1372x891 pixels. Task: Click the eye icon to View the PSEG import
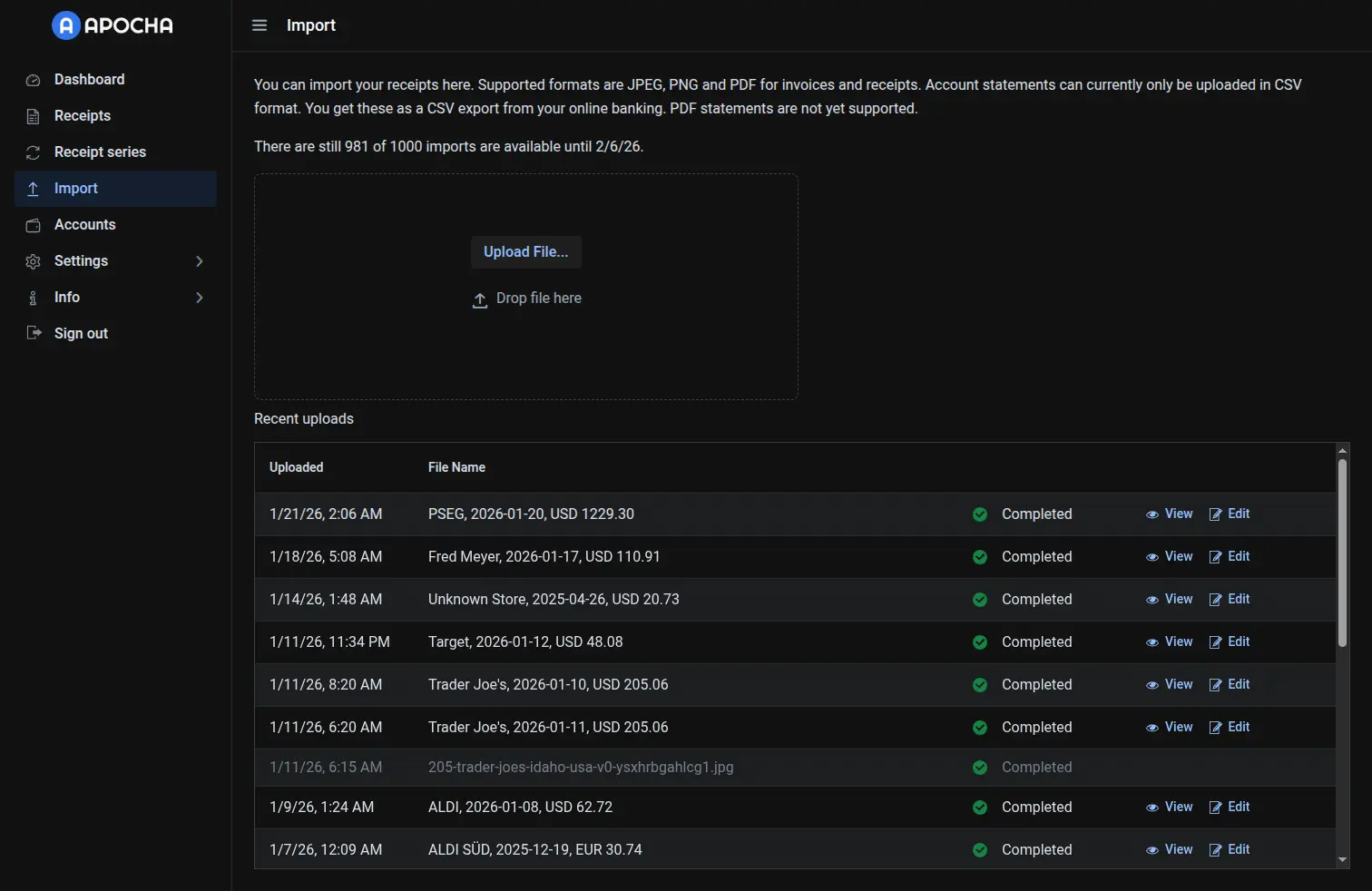click(1152, 514)
